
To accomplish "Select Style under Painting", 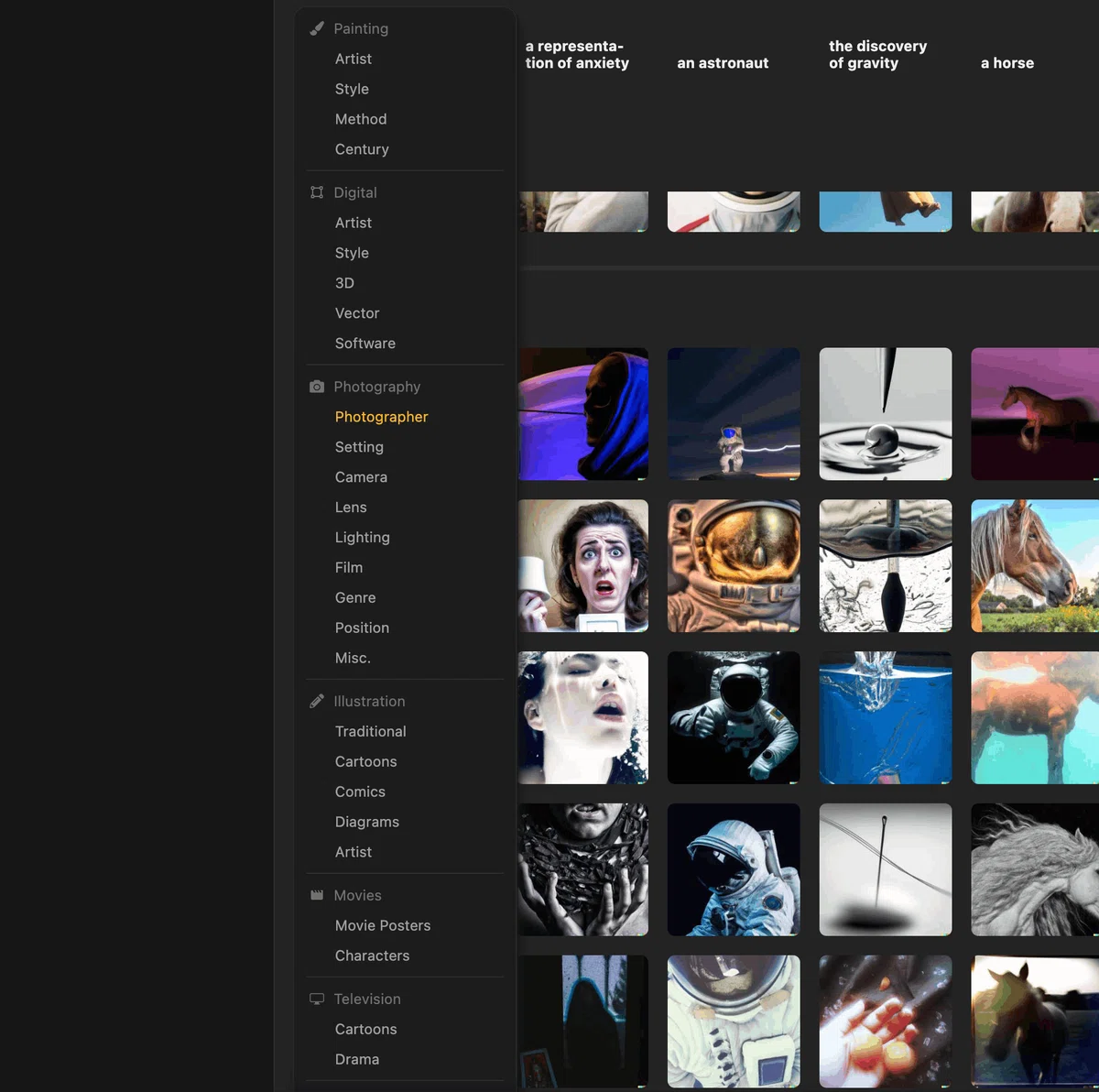I will coord(352,89).
